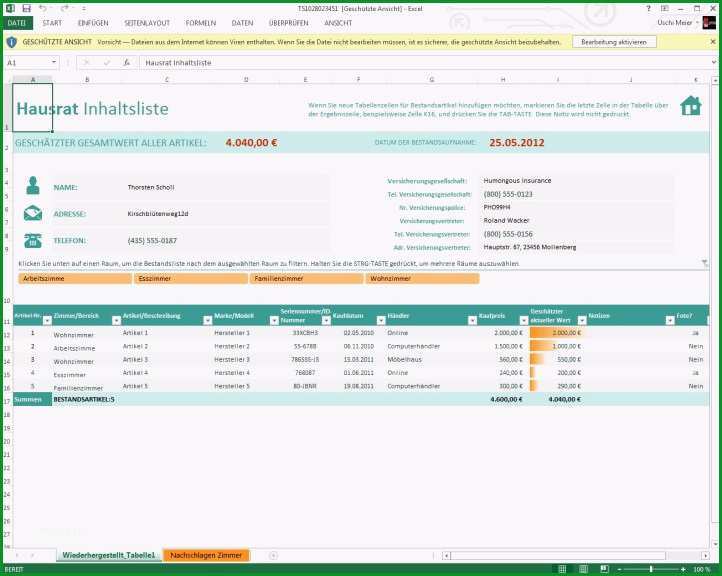This screenshot has height=576, width=722.
Task: Click the telephone icon beside TELEFON
Action: click(33, 240)
